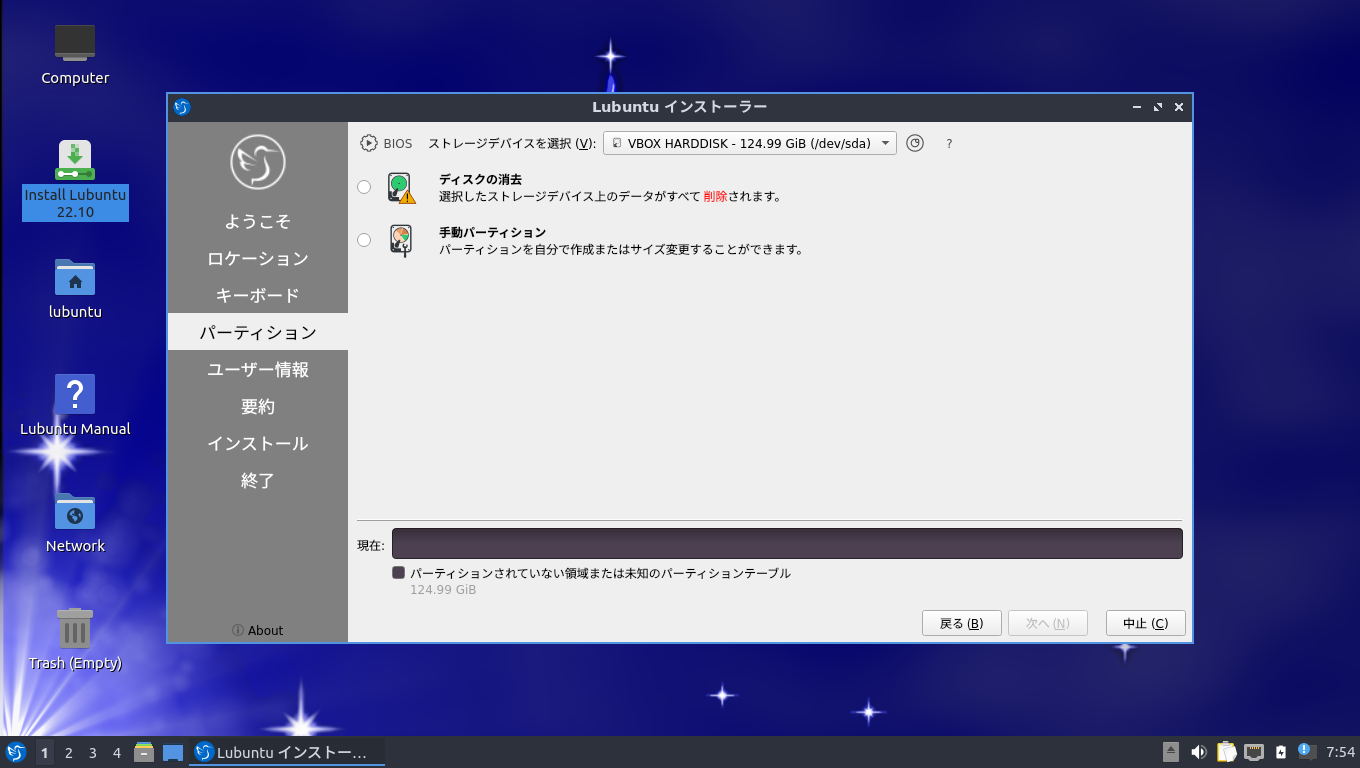Click the 124.99 GiB size text
The image size is (1360, 768).
coord(443,590)
